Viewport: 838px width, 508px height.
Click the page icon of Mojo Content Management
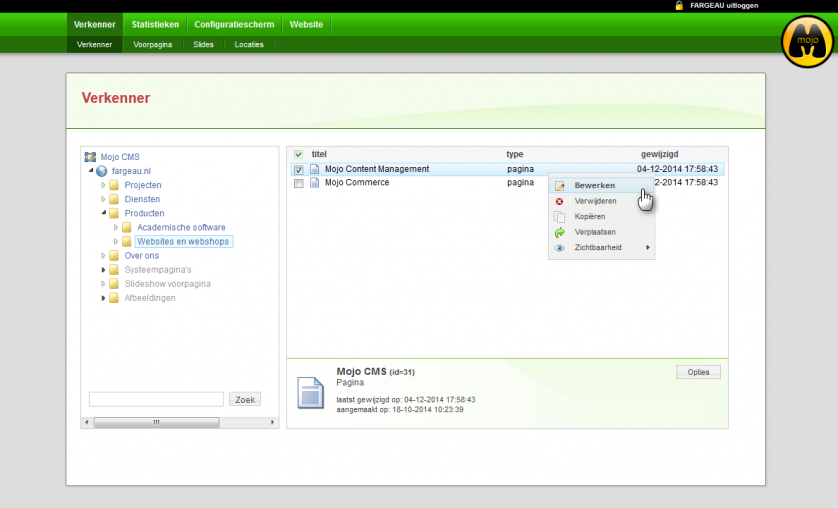315,169
